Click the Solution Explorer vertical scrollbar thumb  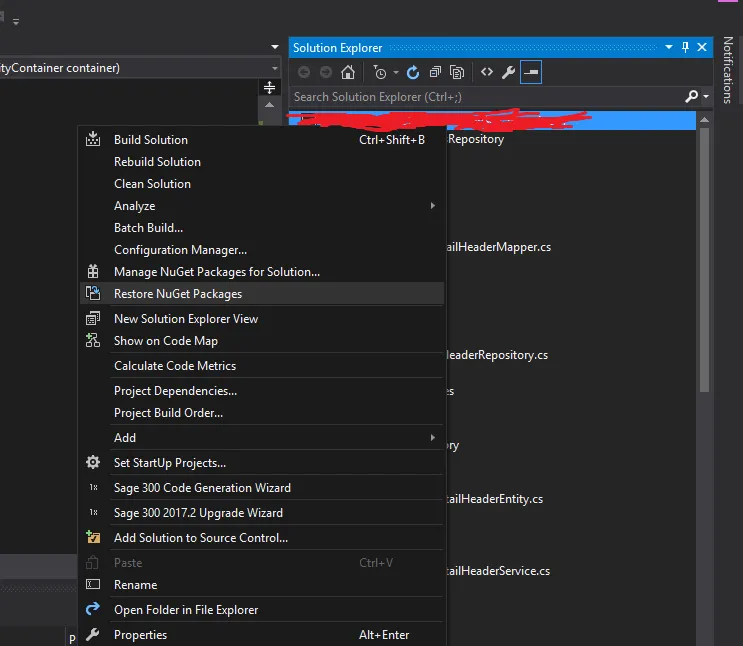coord(704,260)
